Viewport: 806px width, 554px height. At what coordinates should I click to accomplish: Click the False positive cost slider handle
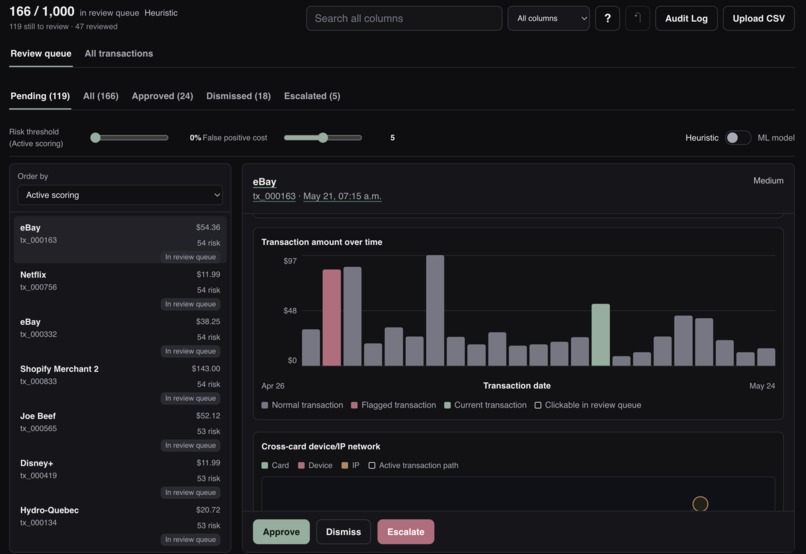323,138
